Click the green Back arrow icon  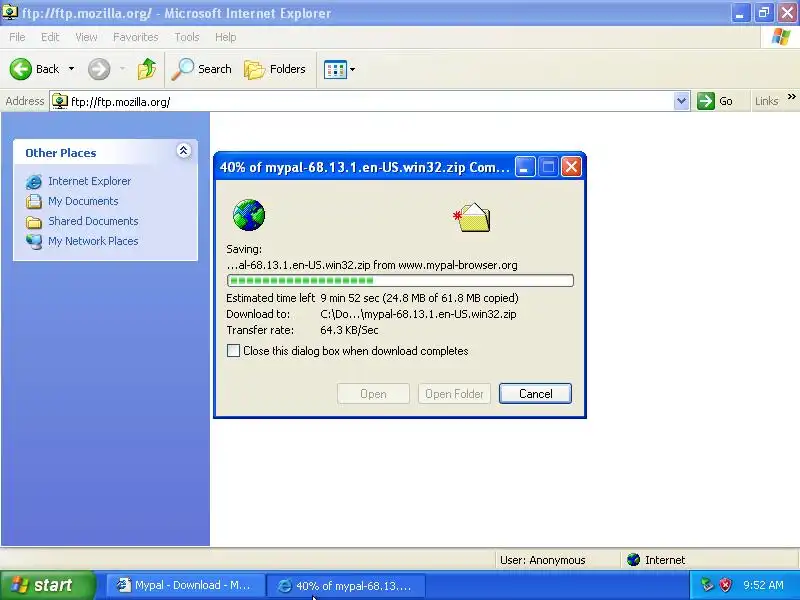pyautogui.click(x=20, y=69)
